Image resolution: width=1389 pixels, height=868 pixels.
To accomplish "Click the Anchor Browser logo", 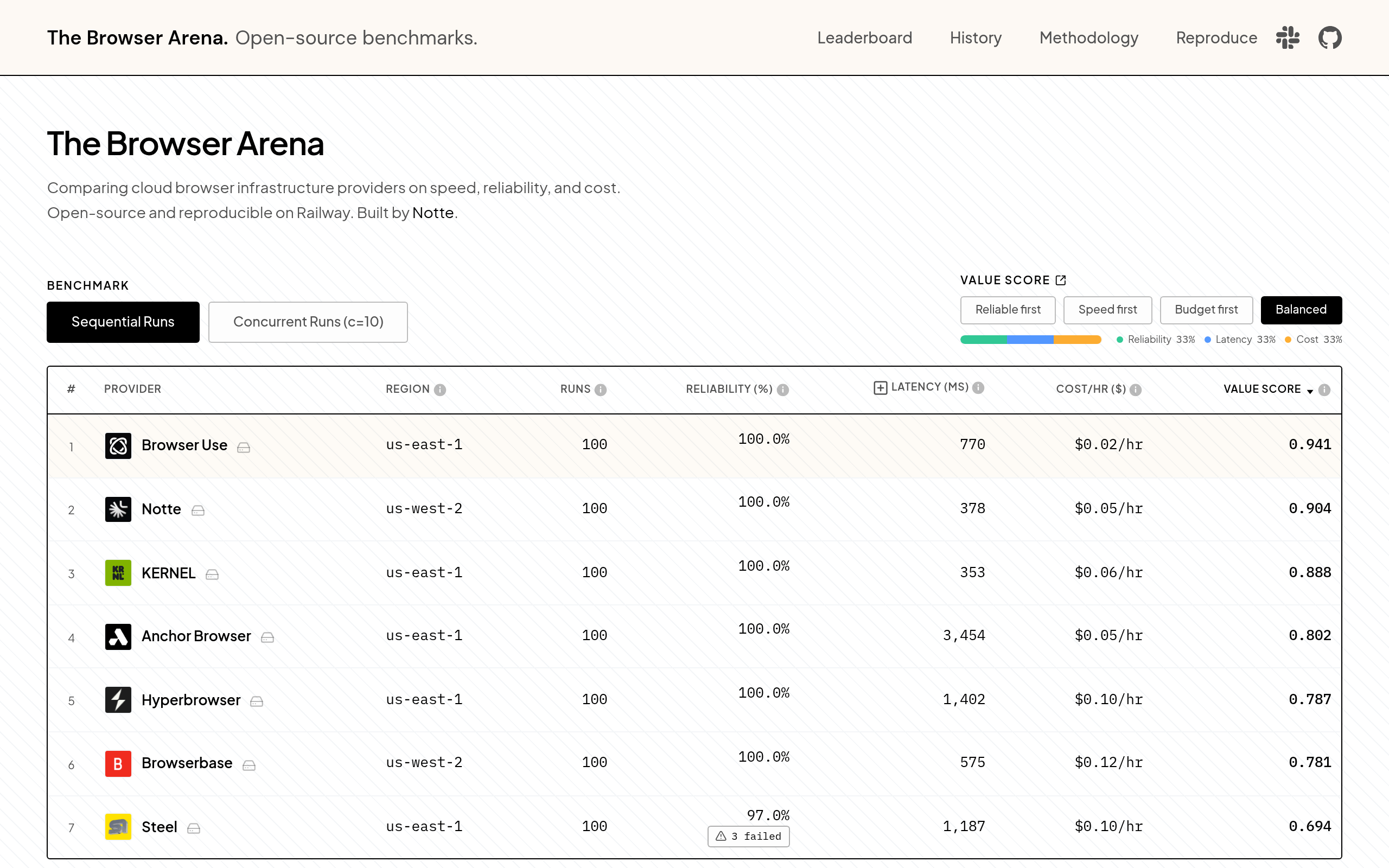I will pyautogui.click(x=118, y=637).
